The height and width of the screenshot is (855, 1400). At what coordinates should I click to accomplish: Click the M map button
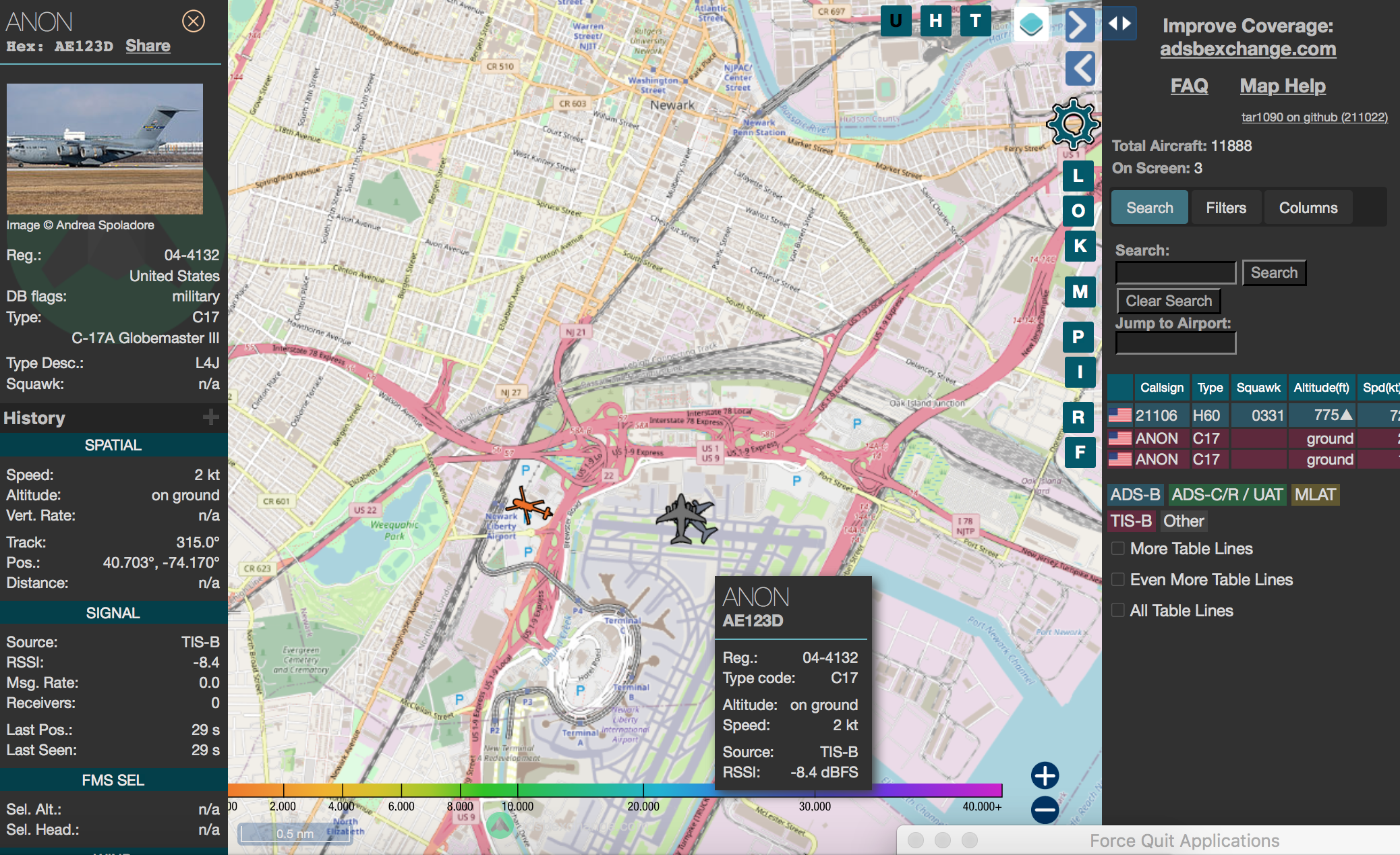[x=1080, y=292]
